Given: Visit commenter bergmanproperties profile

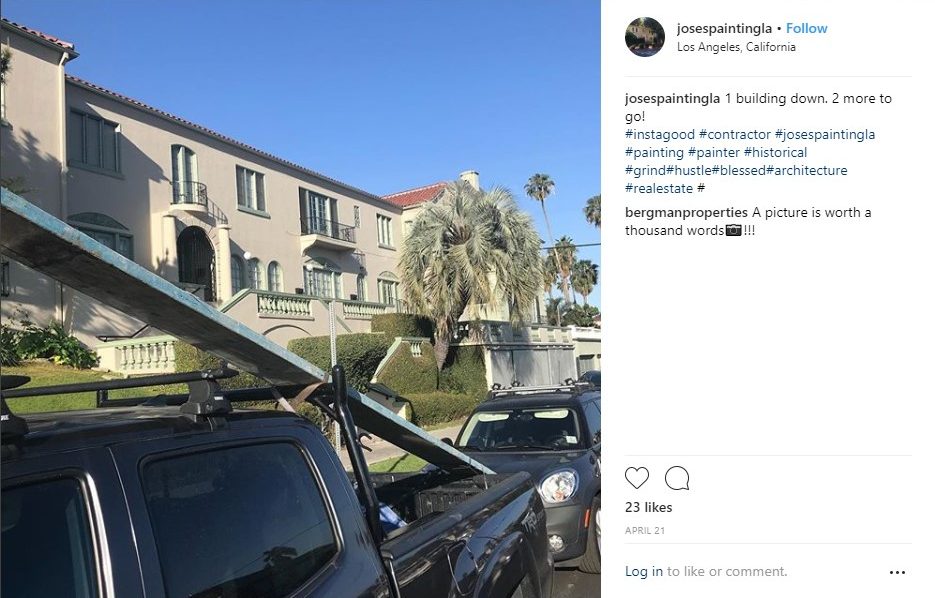Looking at the screenshot, I should click(686, 212).
